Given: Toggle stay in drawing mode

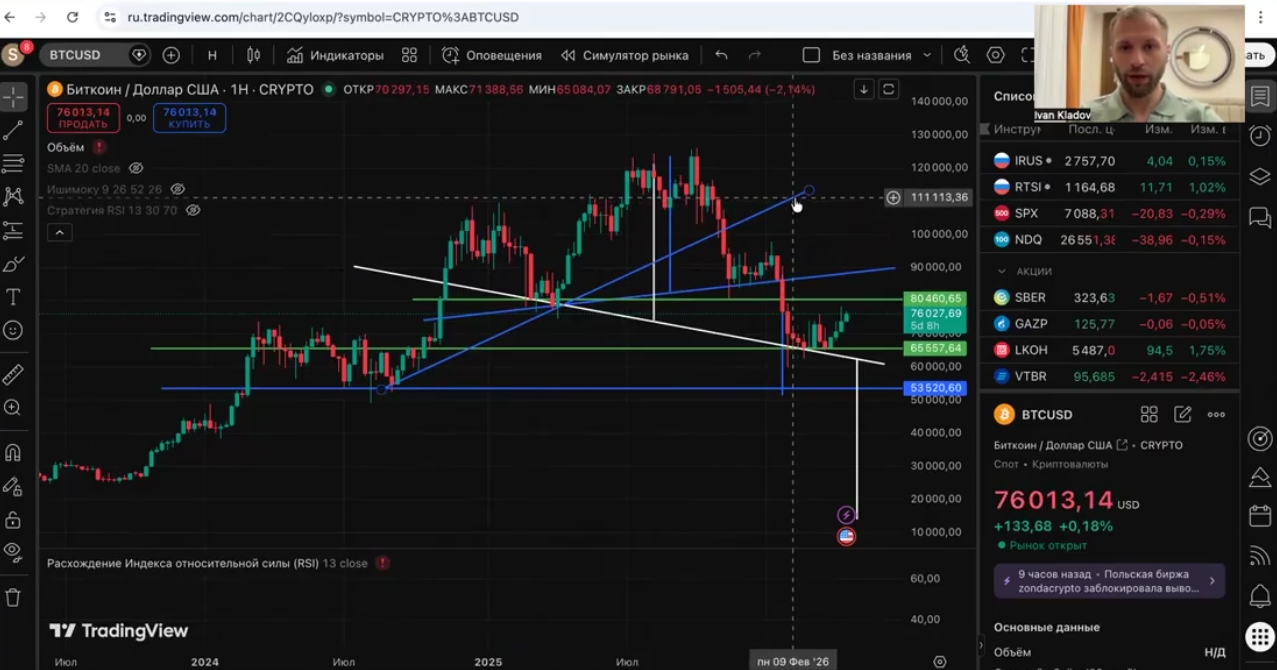Looking at the screenshot, I should (13, 486).
